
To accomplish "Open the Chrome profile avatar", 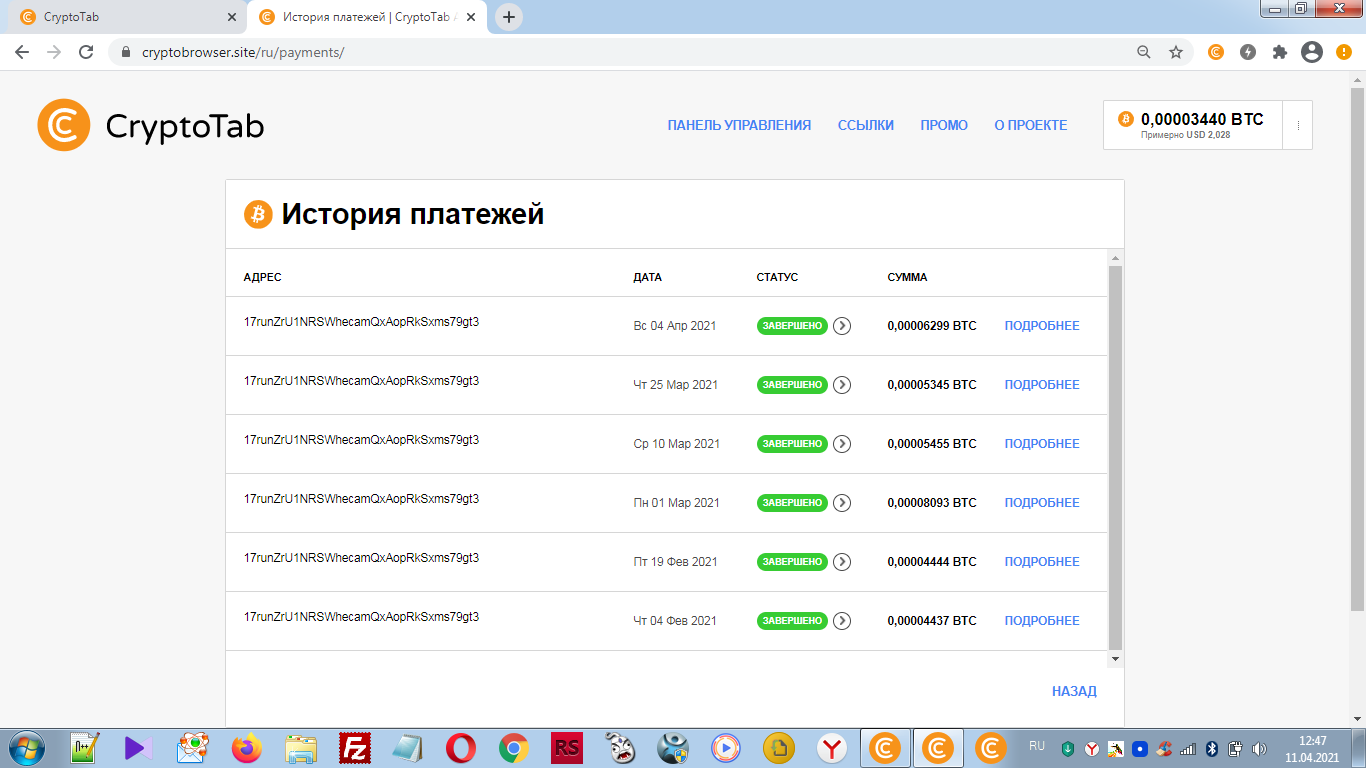I will coord(1312,52).
